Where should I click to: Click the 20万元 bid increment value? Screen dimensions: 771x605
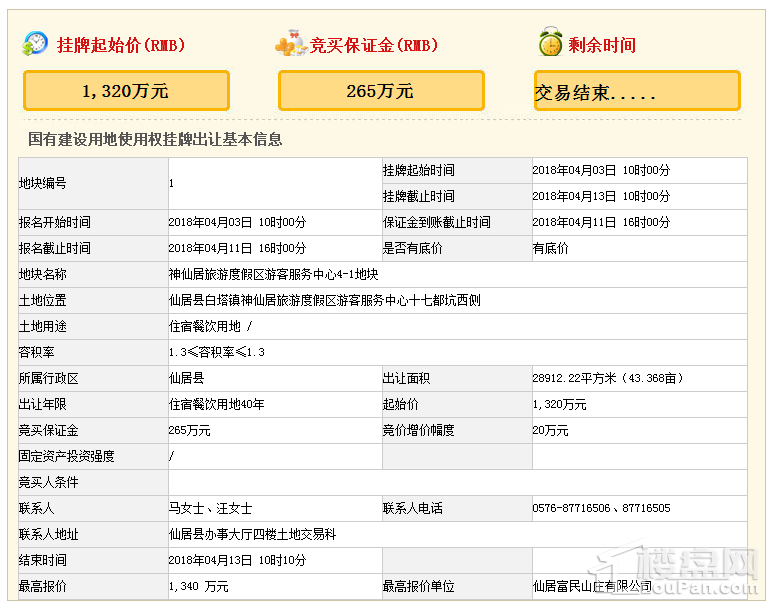pyautogui.click(x=550, y=430)
